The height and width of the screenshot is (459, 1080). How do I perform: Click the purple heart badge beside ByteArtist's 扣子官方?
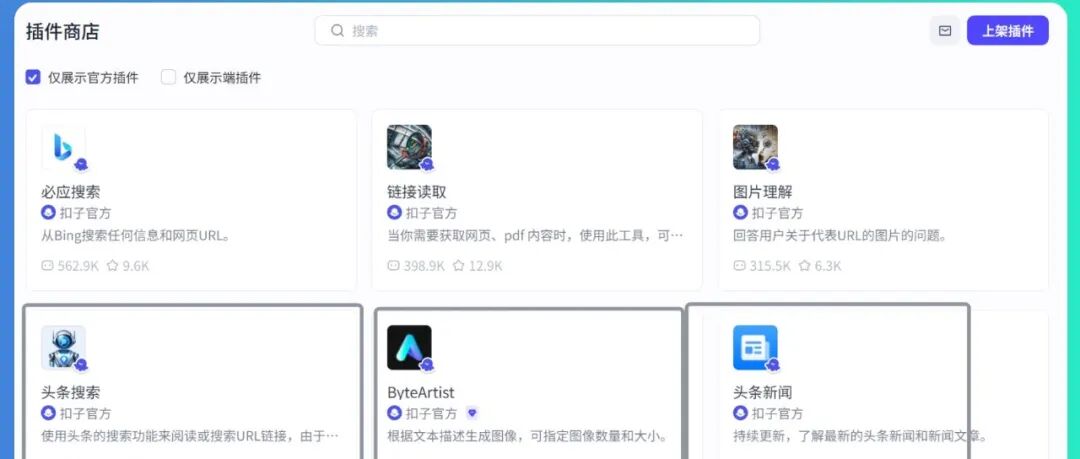(472, 413)
